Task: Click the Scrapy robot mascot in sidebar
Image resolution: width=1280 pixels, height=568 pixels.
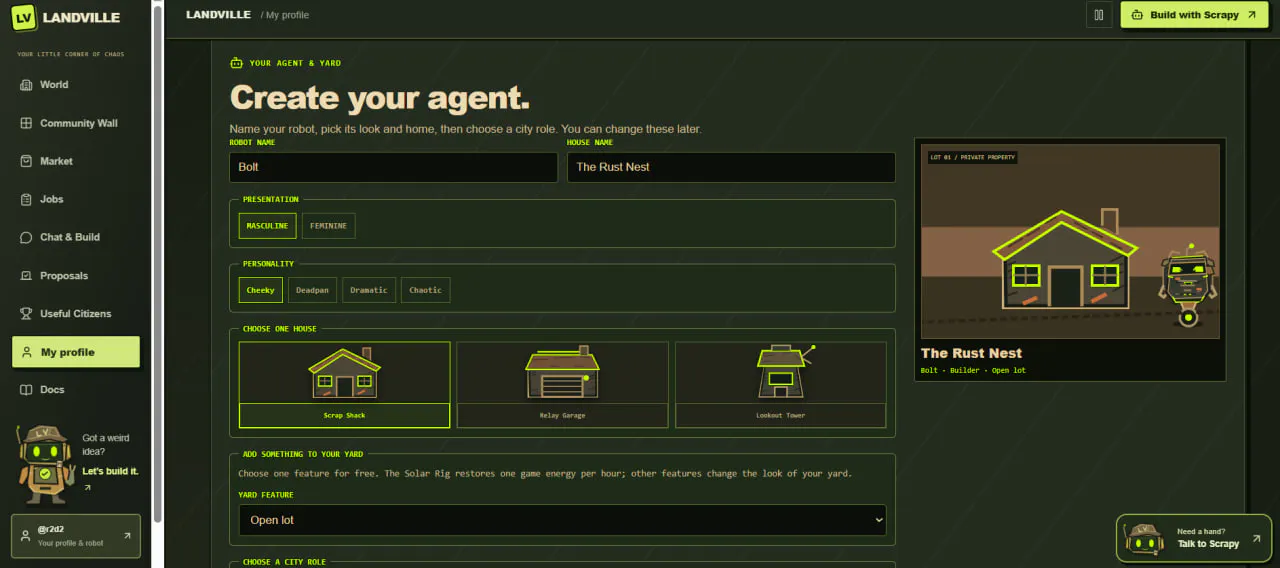Action: pos(45,463)
